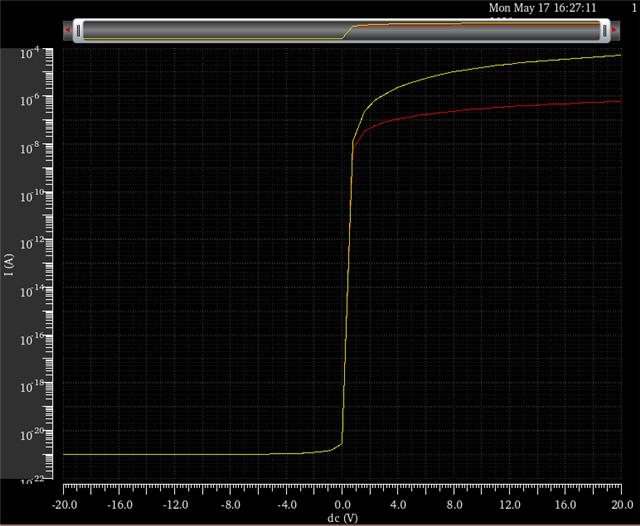This screenshot has height=526, width=640.
Task: Click the x-axis tick label -12.0
Action: [x=176, y=505]
